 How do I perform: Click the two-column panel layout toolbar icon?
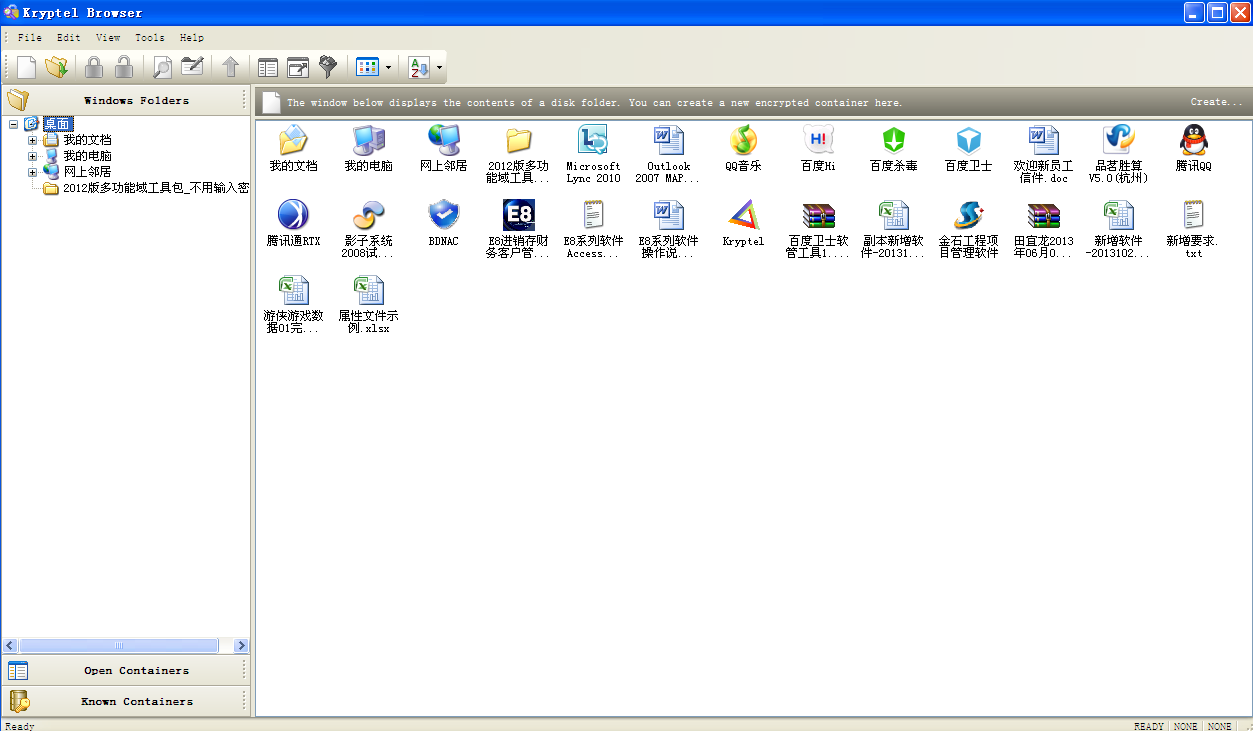[268, 67]
